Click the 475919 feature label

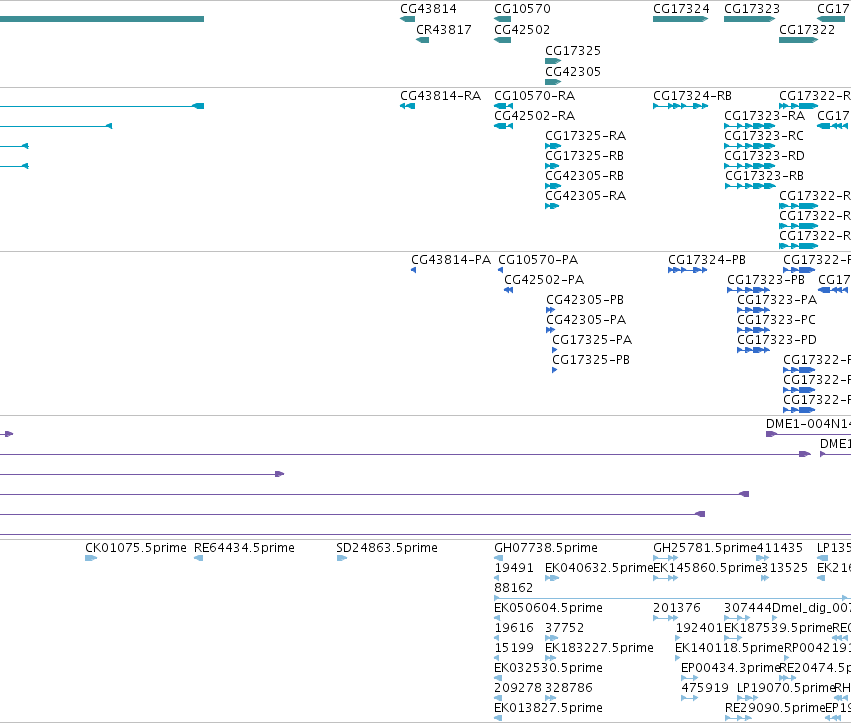(704, 688)
